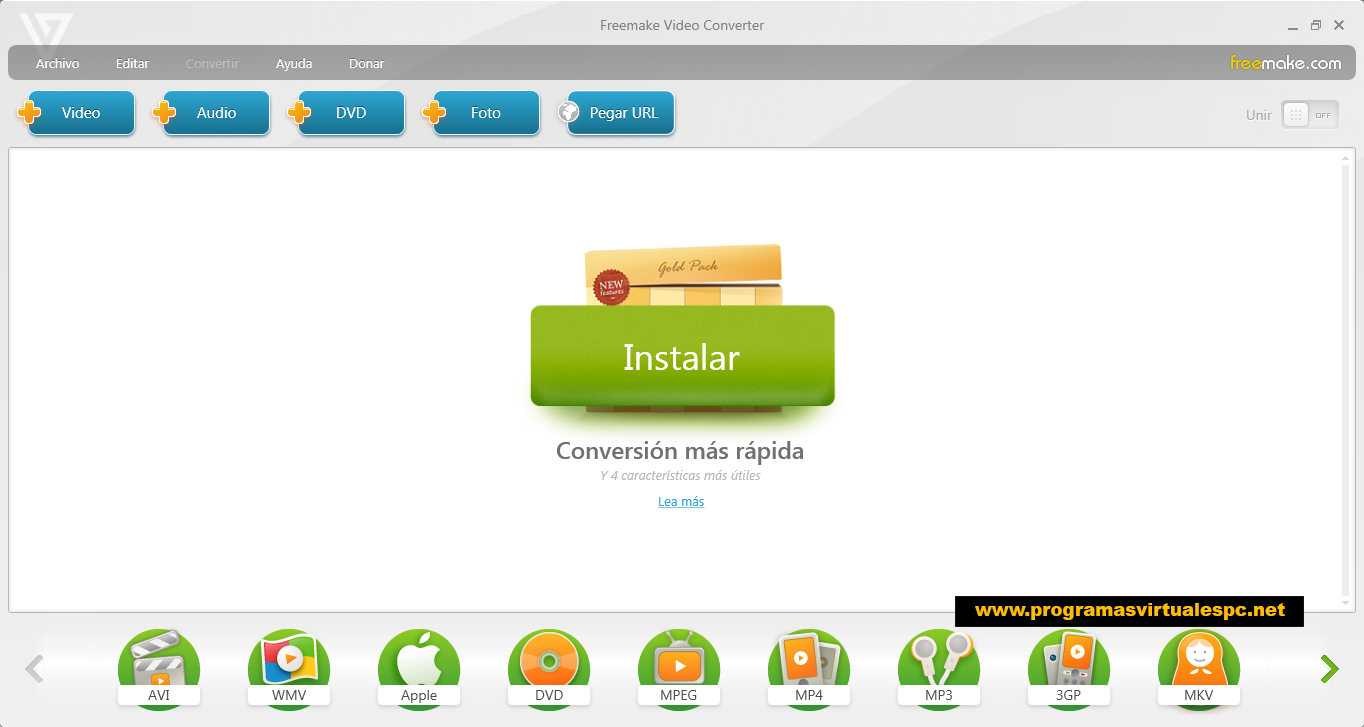The height and width of the screenshot is (727, 1364).
Task: Open the Archivo menu
Action: pyautogui.click(x=57, y=63)
